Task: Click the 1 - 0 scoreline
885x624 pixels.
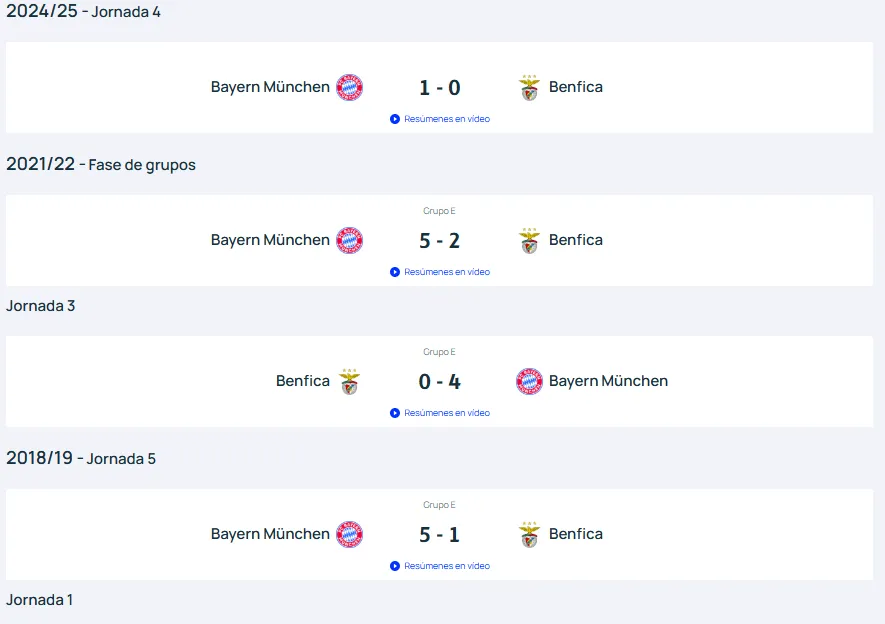Action: point(440,88)
